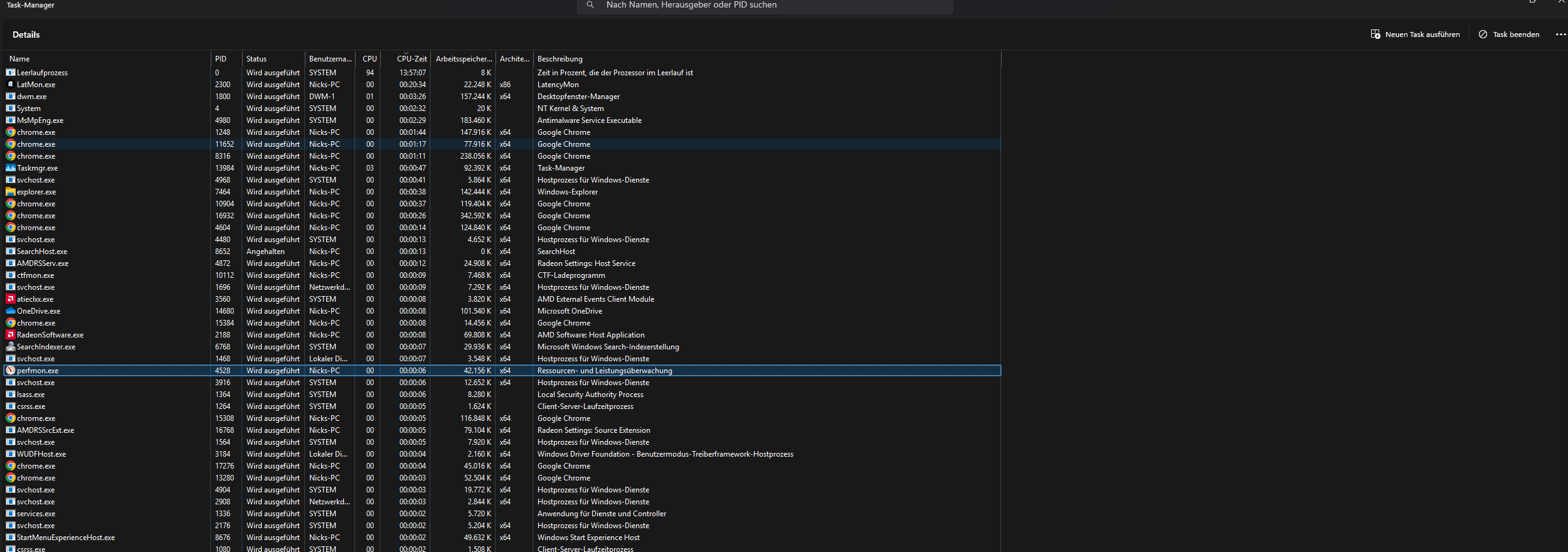Click the atieclxx.exe AMD icon
This screenshot has width=1568, height=552.
pos(11,299)
